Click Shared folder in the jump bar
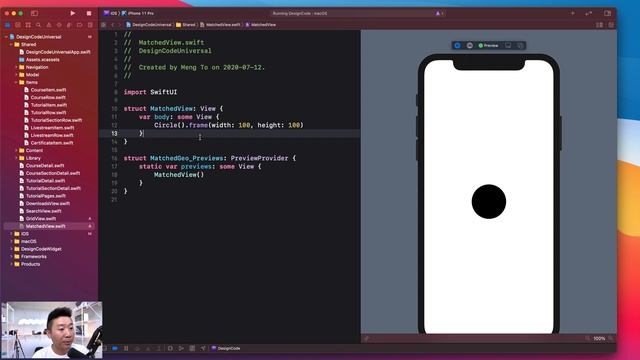 (186, 25)
